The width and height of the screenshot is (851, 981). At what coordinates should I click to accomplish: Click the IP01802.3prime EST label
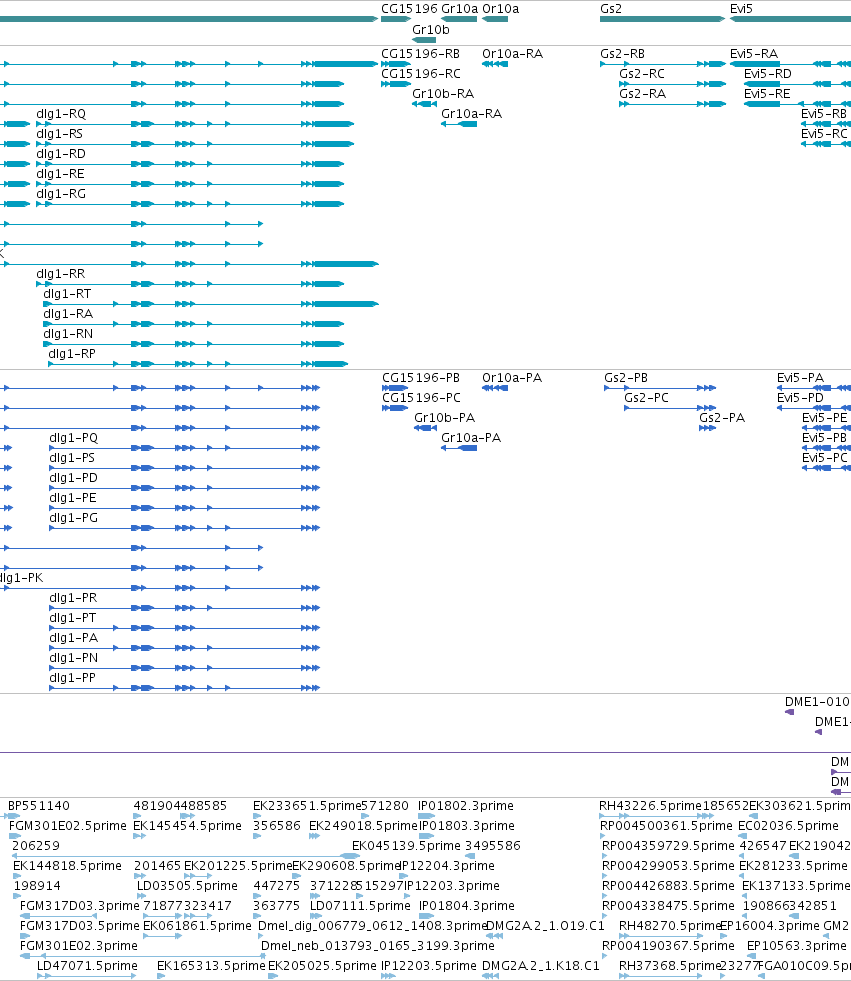click(x=466, y=806)
